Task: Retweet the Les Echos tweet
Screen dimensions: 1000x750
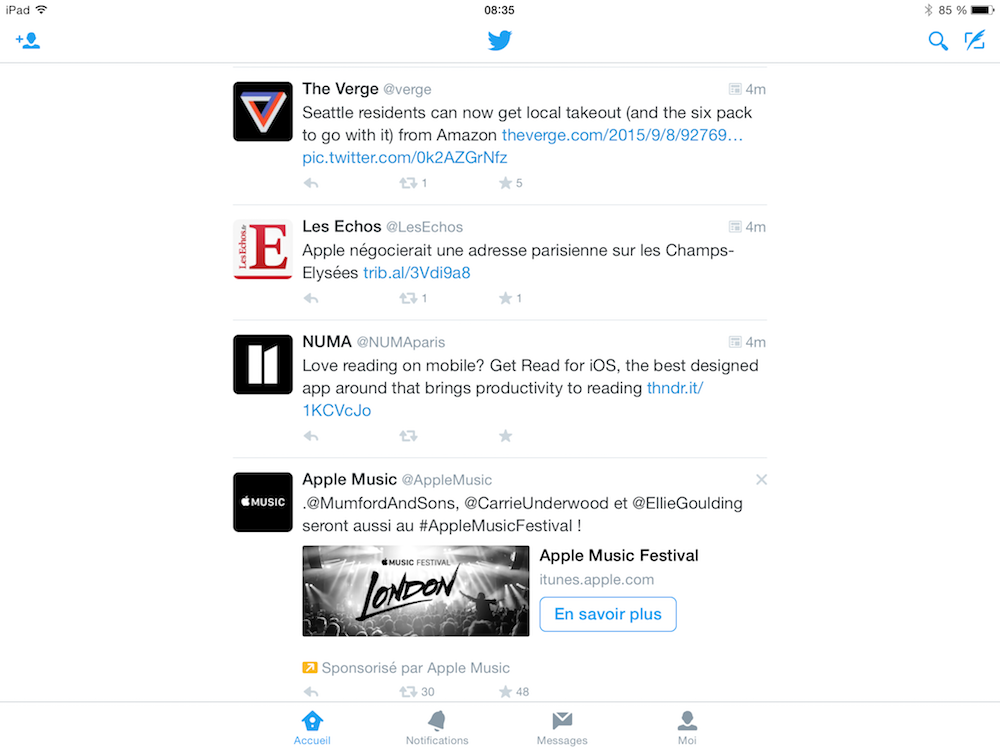Action: (408, 298)
